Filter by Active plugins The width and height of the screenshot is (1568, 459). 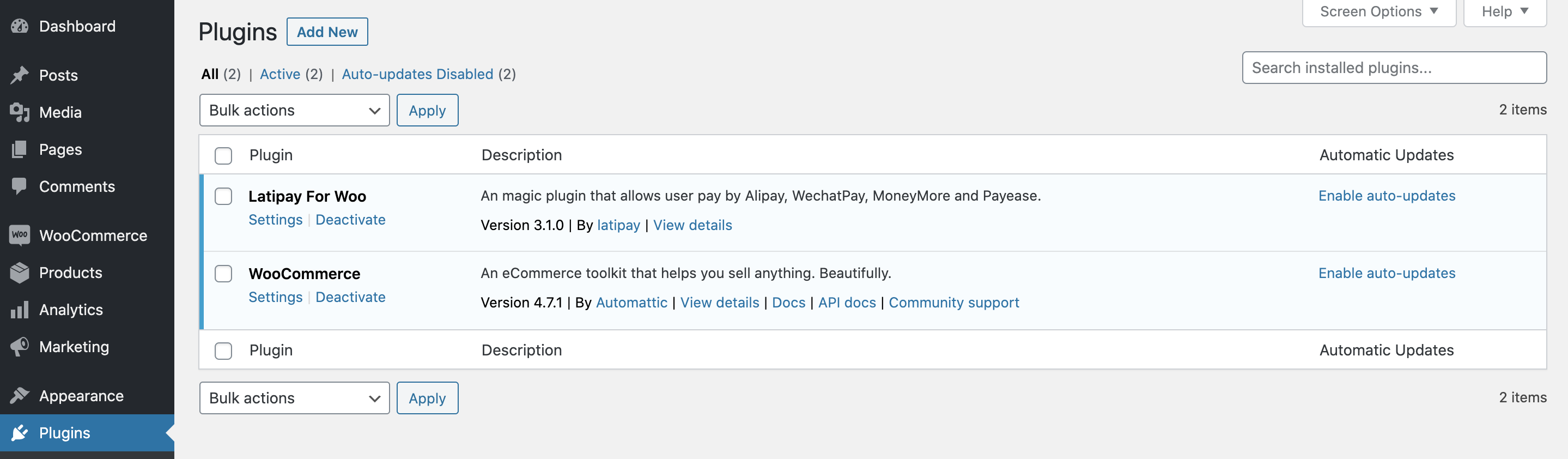[280, 74]
